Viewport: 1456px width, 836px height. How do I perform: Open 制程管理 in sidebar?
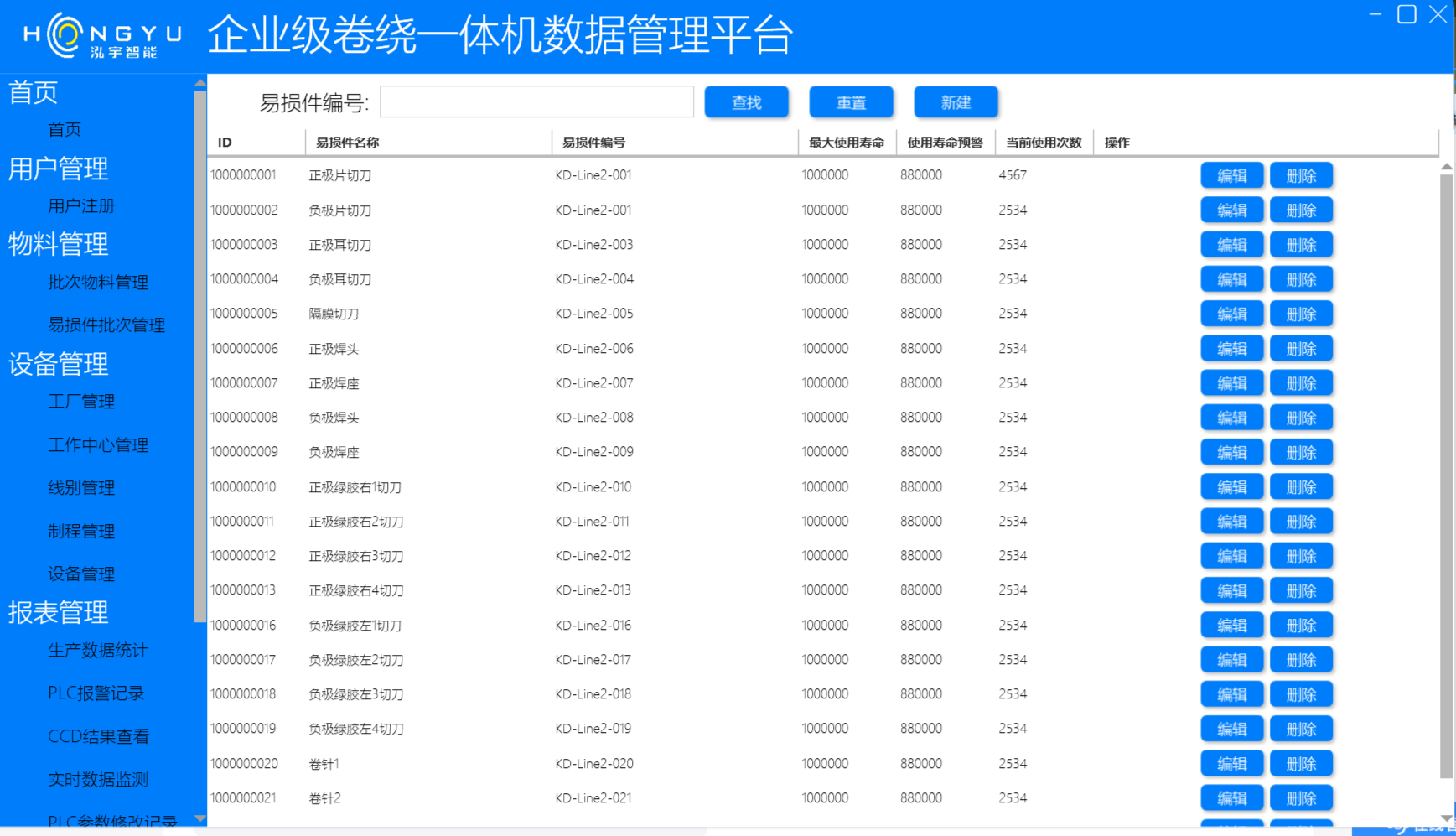(81, 532)
